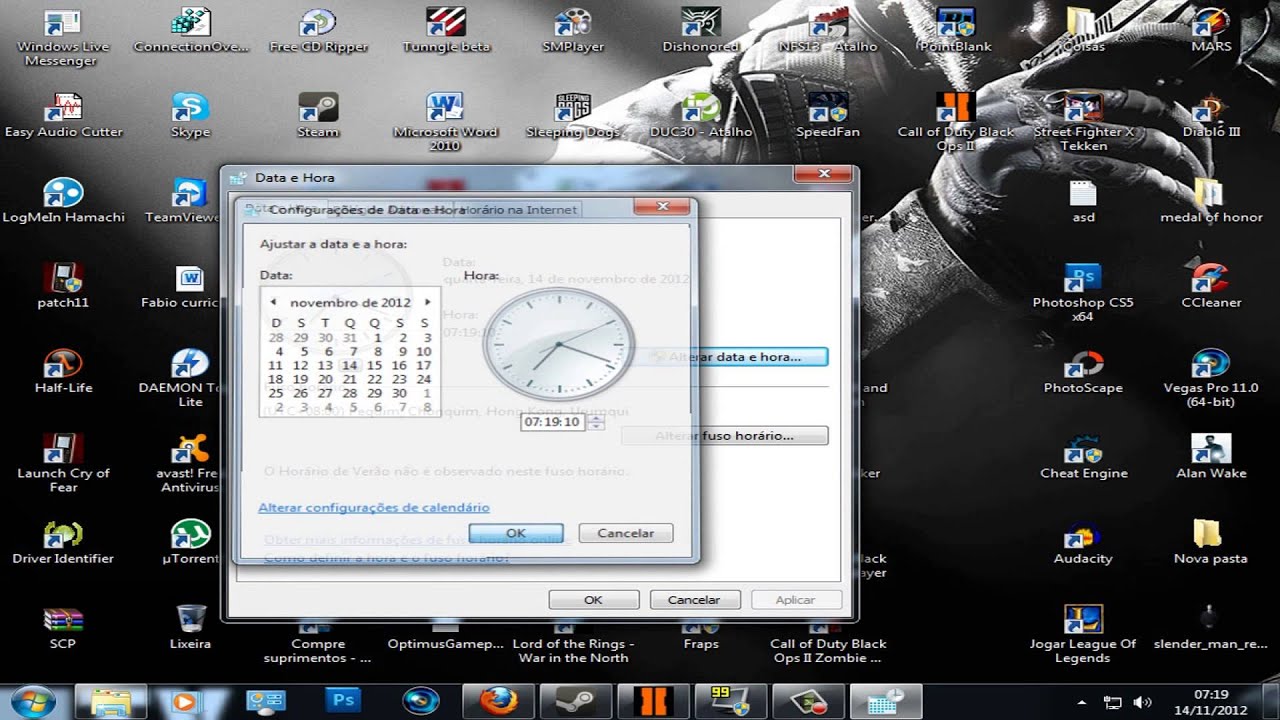Launch Steam desktop shortcut

tap(318, 116)
